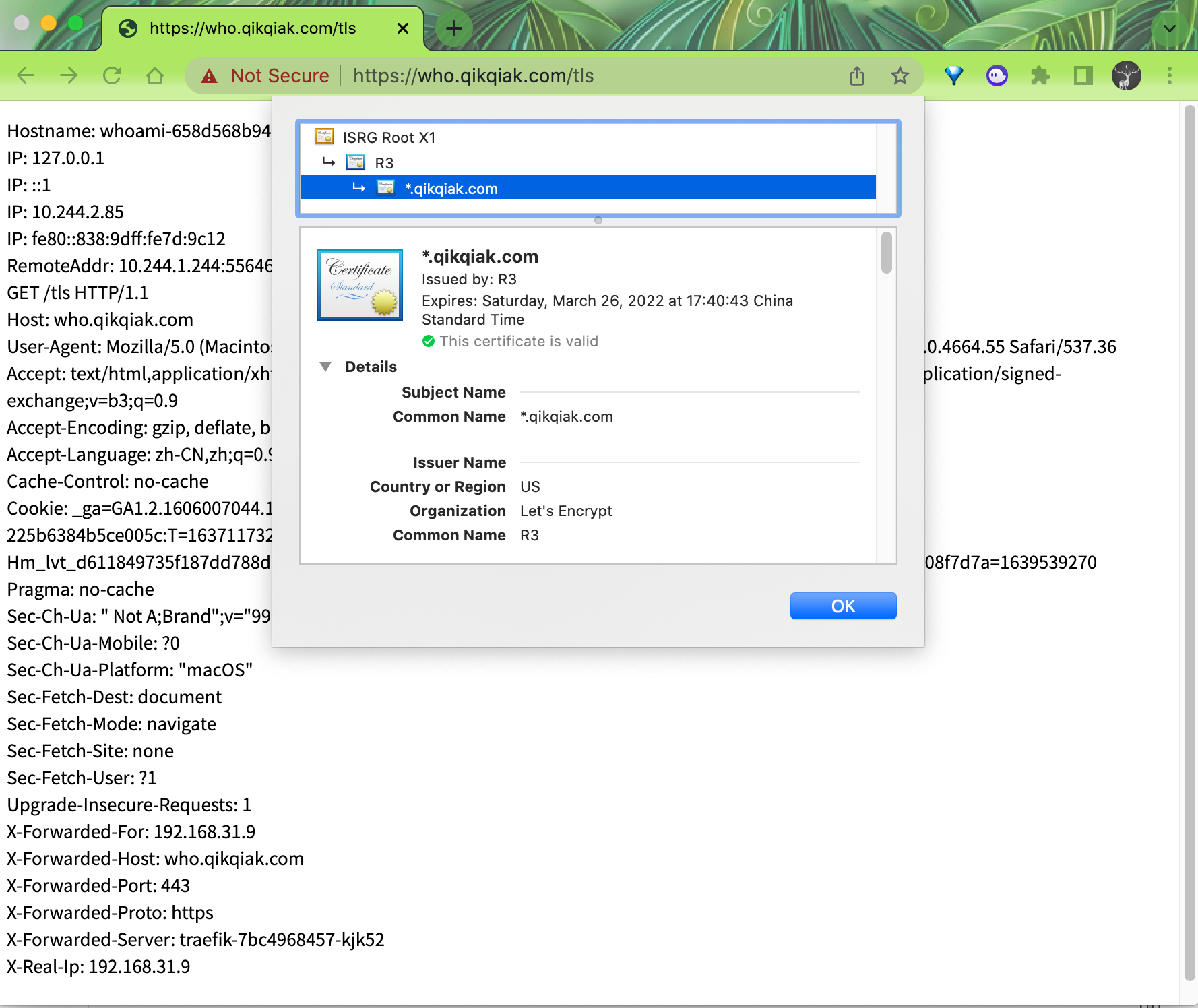Open the Extensions puzzle piece menu
The height and width of the screenshot is (1008, 1198).
[1040, 75]
